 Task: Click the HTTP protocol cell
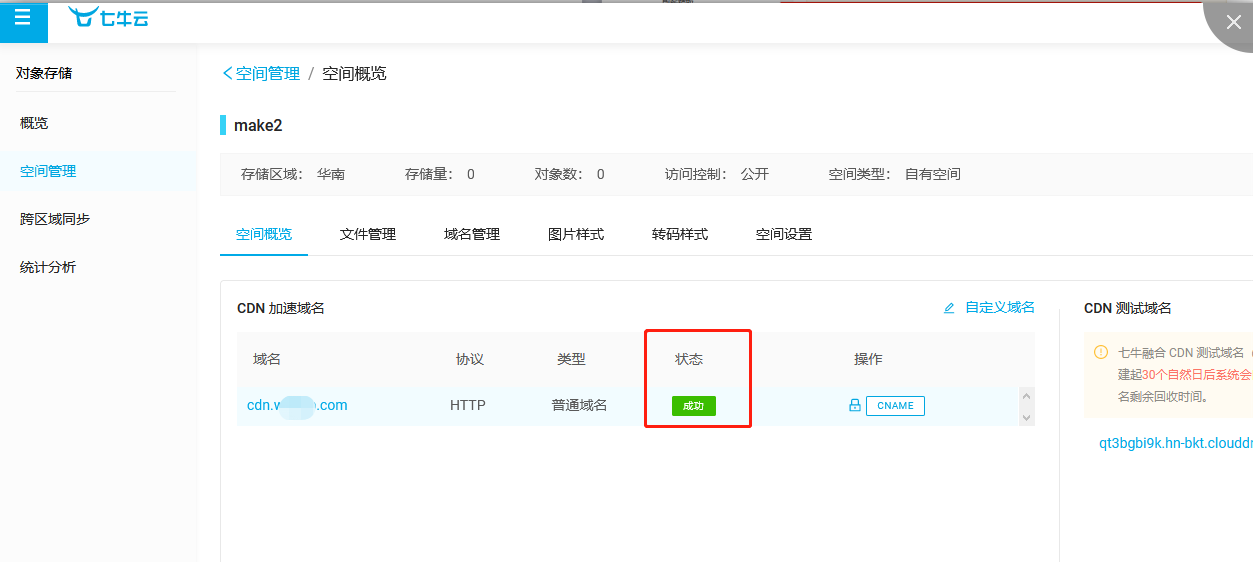click(x=468, y=405)
